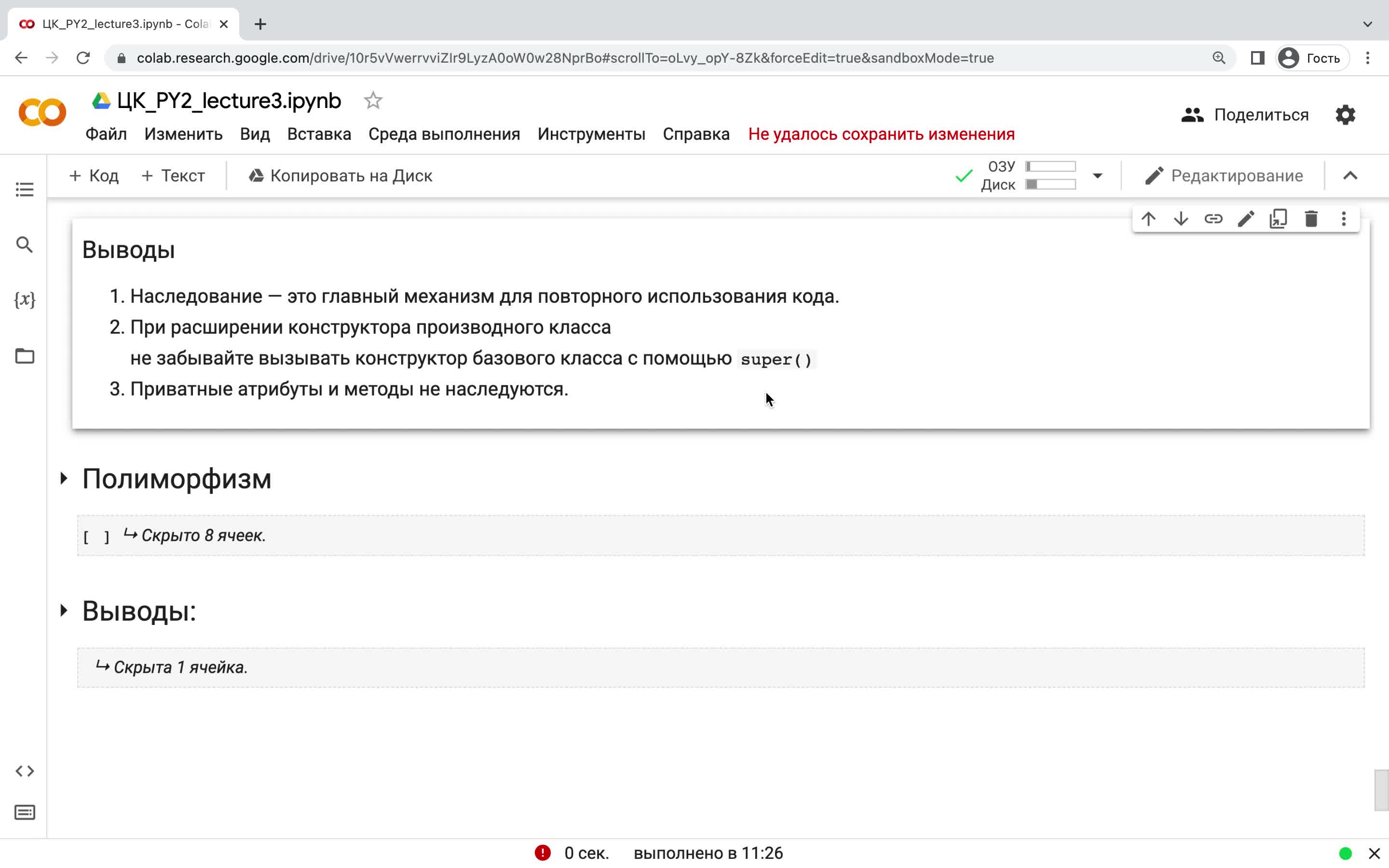Move the selected cell up

[x=1148, y=219]
